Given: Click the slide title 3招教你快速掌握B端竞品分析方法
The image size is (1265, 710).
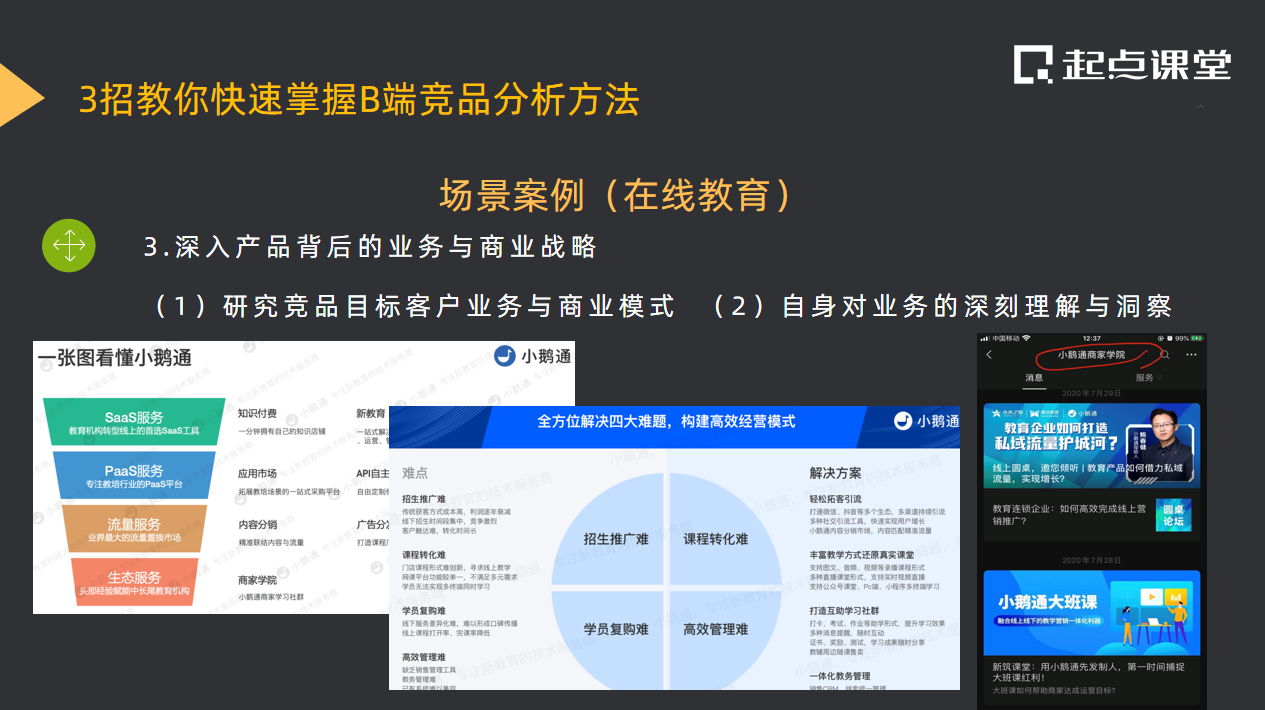Looking at the screenshot, I should [359, 99].
